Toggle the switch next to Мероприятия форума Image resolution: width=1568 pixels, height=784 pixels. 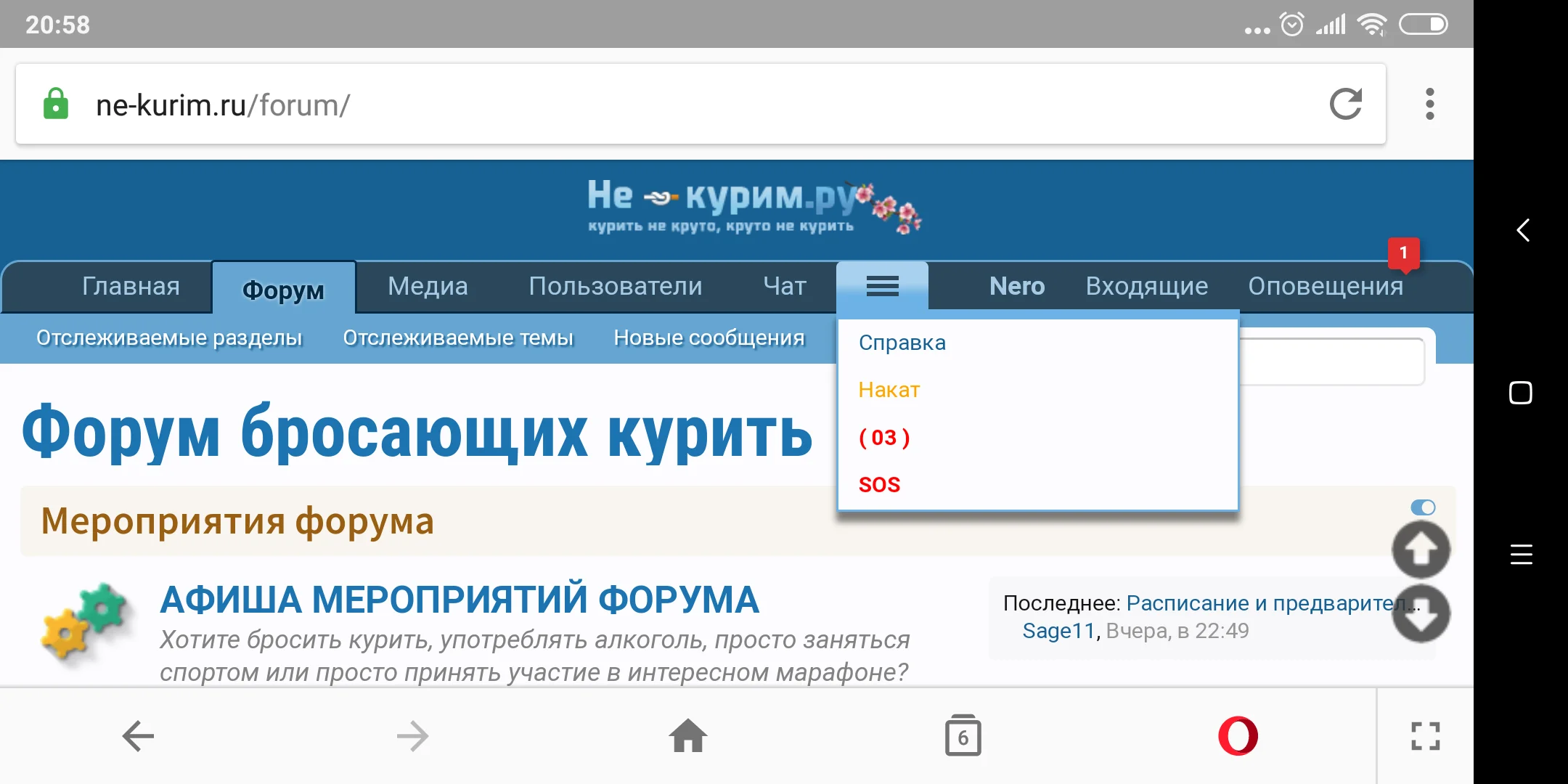[x=1423, y=508]
